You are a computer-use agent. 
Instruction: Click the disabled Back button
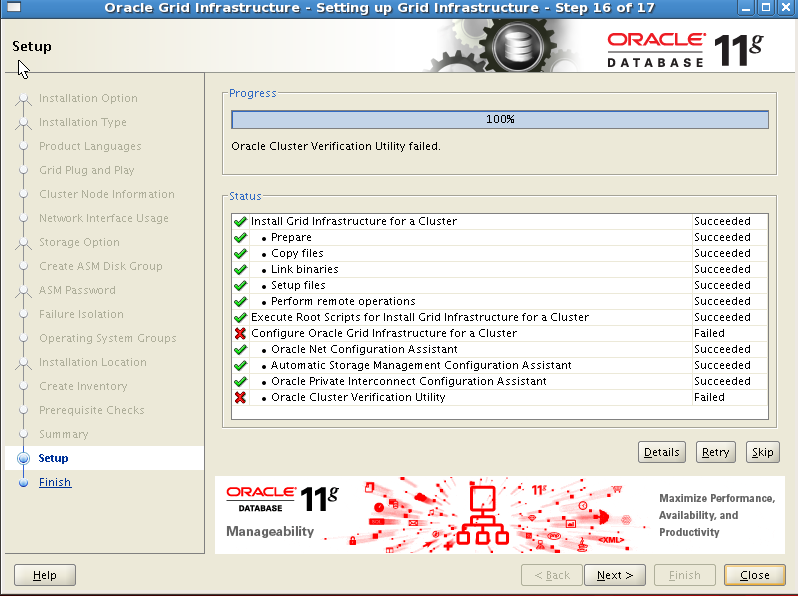(x=552, y=575)
